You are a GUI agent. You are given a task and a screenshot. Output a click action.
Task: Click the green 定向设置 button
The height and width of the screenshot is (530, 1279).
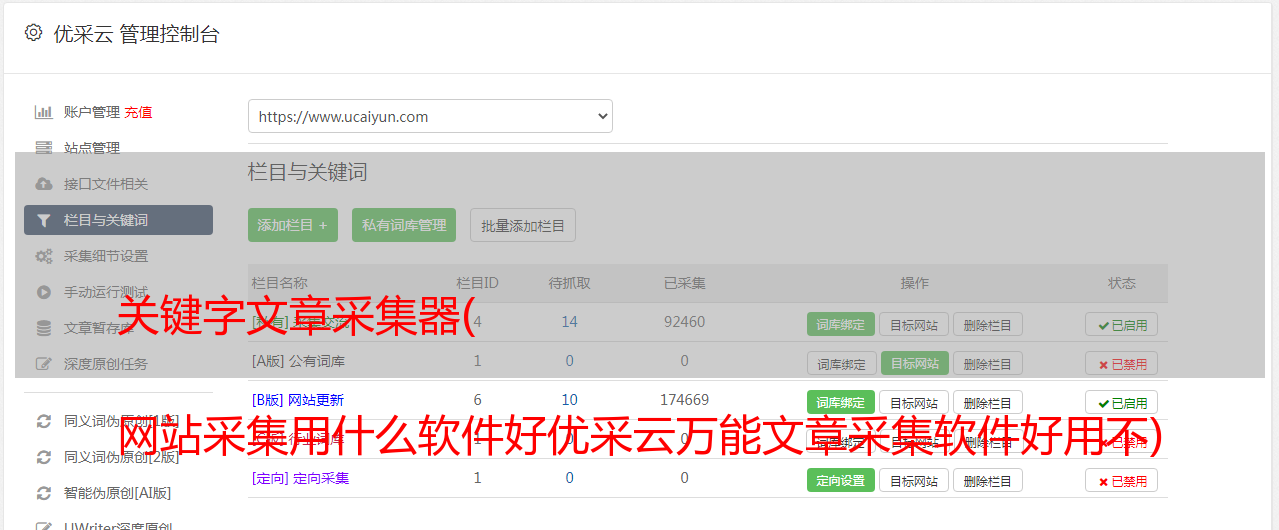(841, 480)
